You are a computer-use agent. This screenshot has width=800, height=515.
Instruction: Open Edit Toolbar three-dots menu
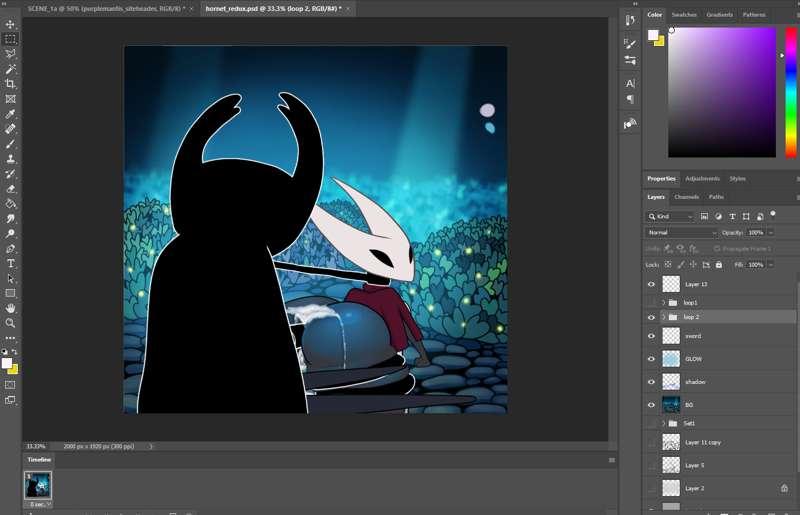pos(10,338)
